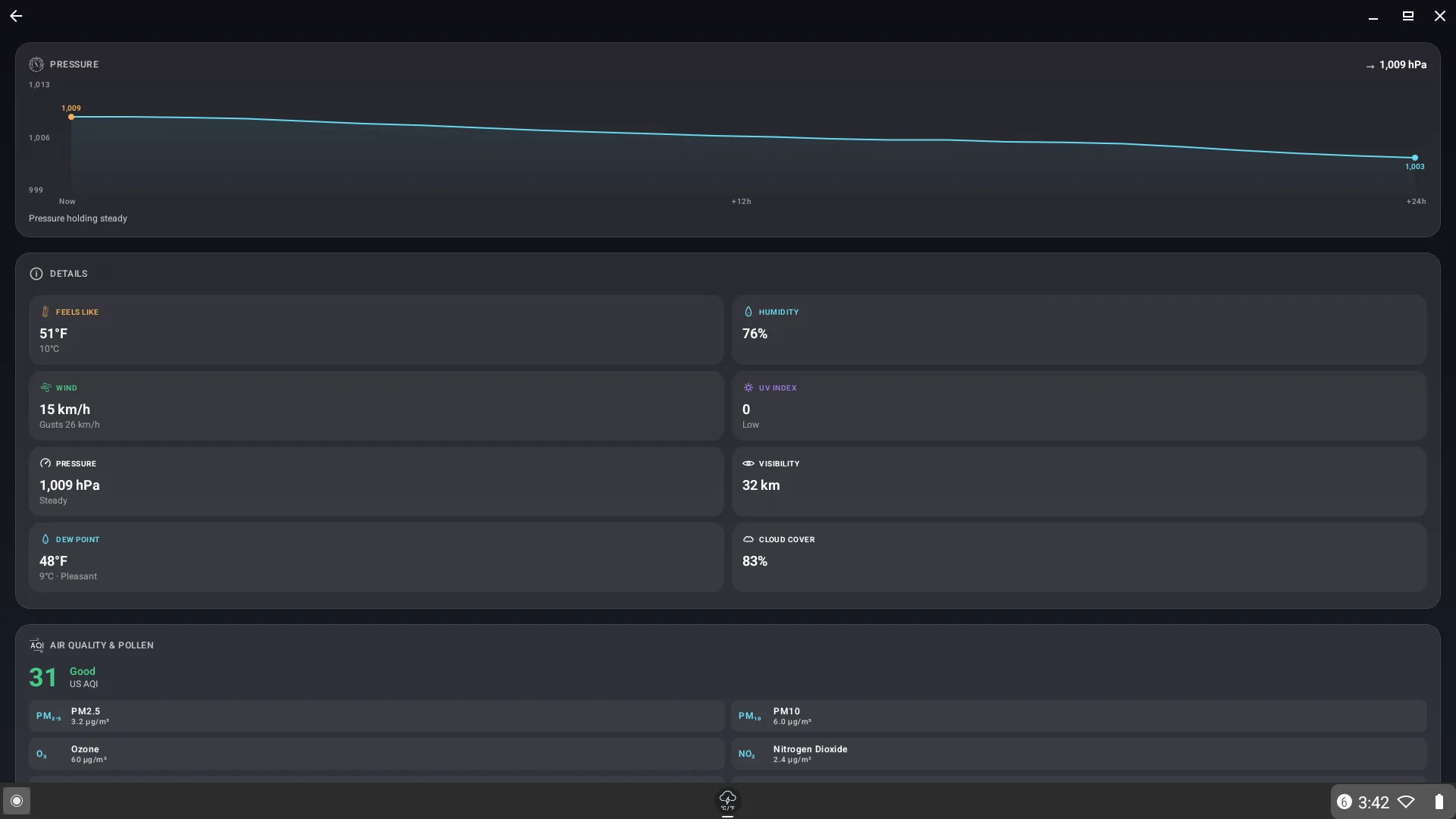Click the Pressure gauge icon in details

pyautogui.click(x=45, y=463)
